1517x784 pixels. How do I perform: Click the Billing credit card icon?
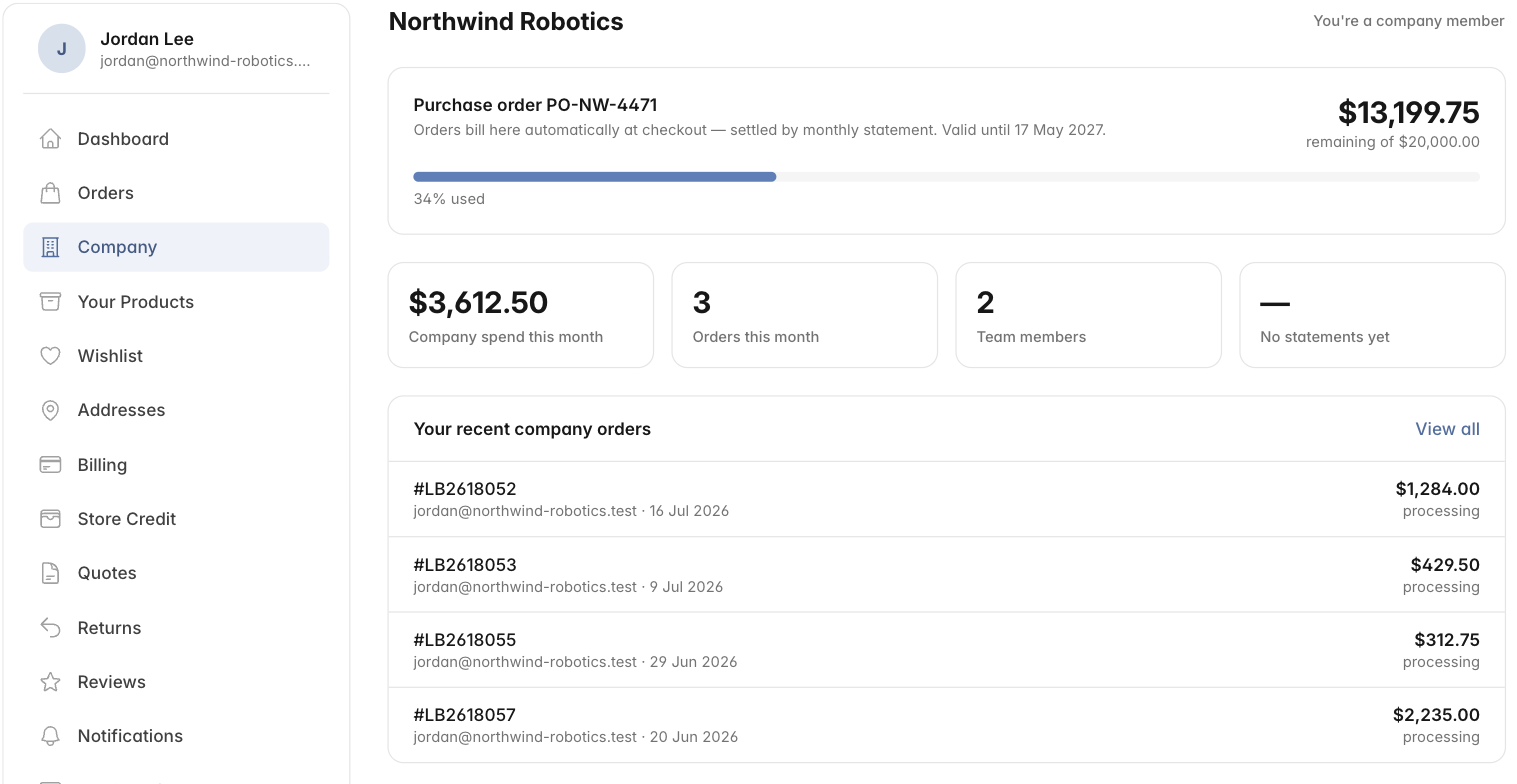(x=50, y=464)
